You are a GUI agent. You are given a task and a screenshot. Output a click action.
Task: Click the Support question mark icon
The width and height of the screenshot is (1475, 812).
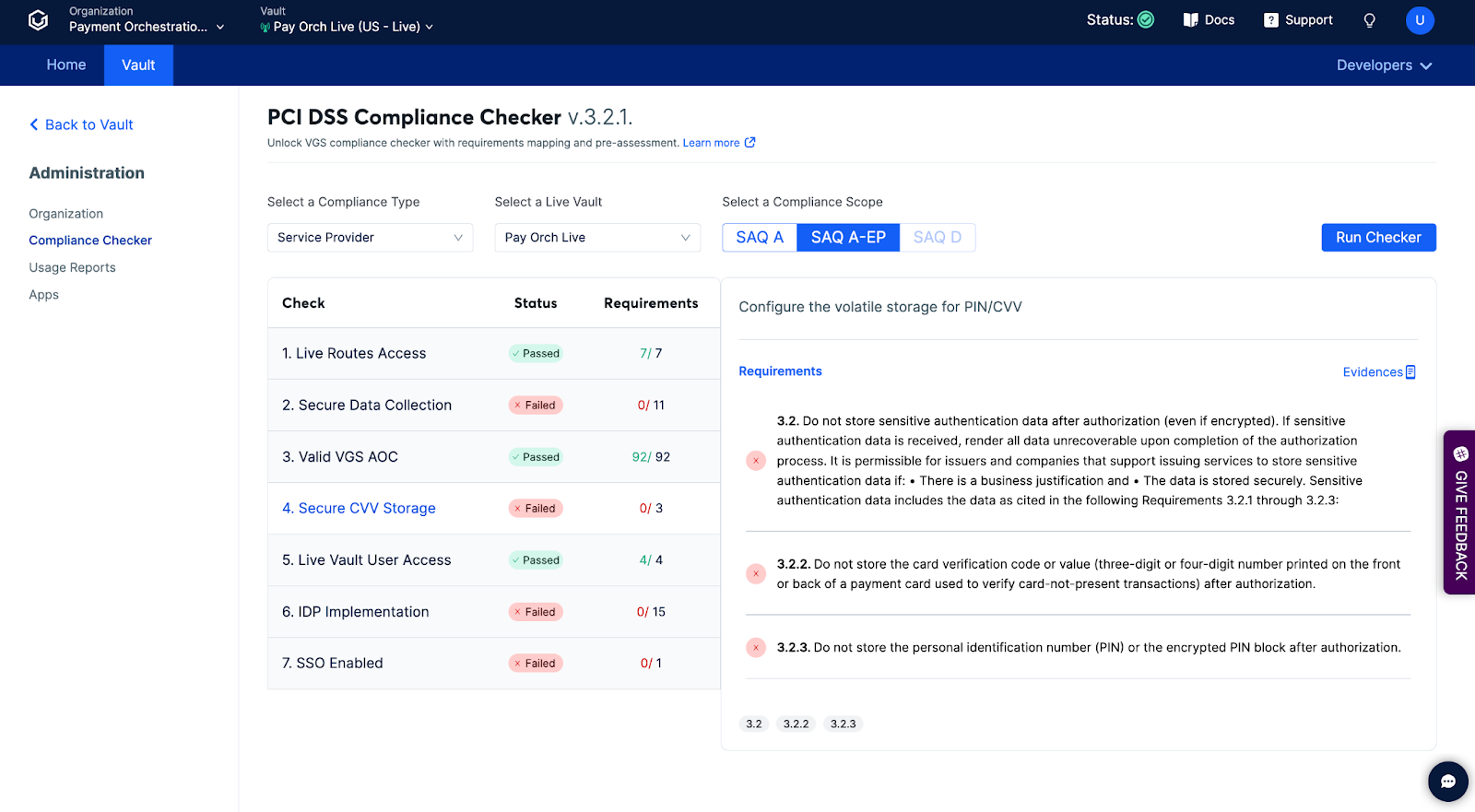coord(1271,20)
